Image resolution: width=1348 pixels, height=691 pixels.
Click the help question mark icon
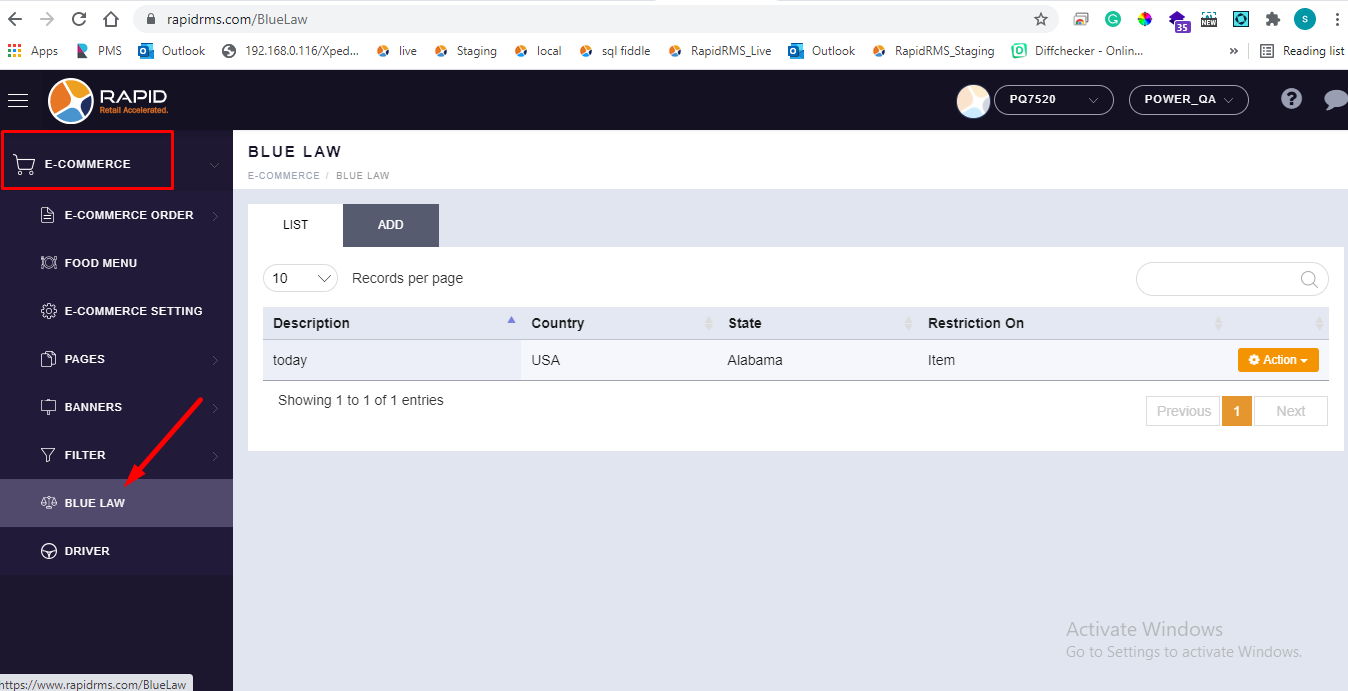coord(1291,99)
